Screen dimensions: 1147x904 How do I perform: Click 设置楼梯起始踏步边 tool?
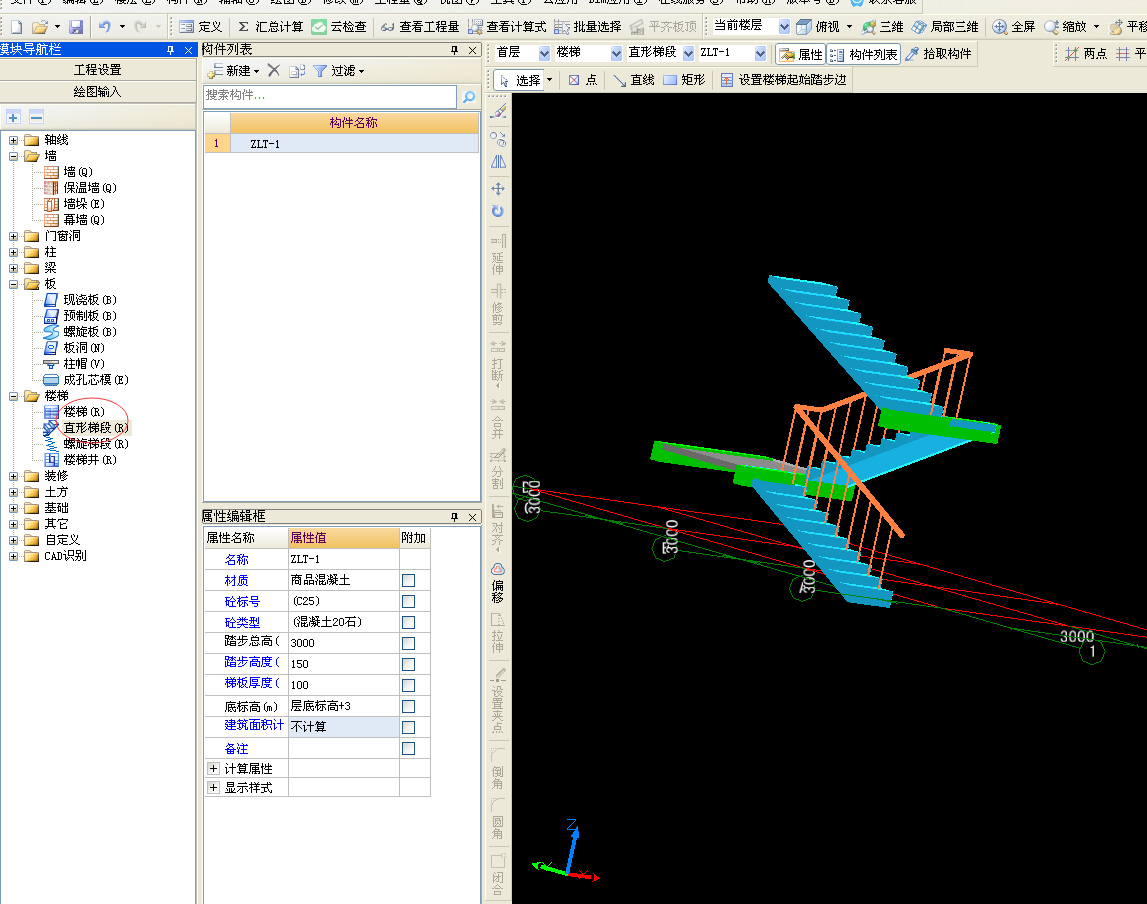tap(783, 80)
